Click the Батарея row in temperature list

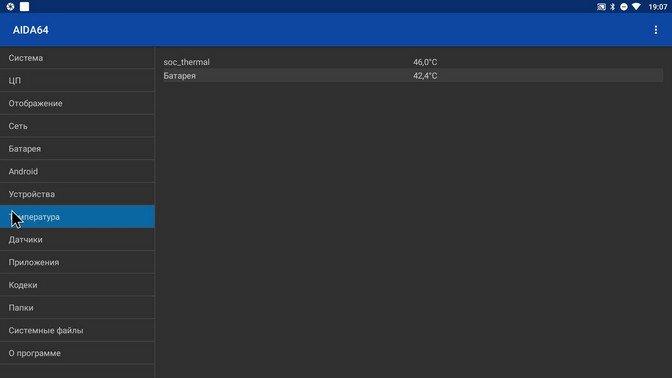413,76
